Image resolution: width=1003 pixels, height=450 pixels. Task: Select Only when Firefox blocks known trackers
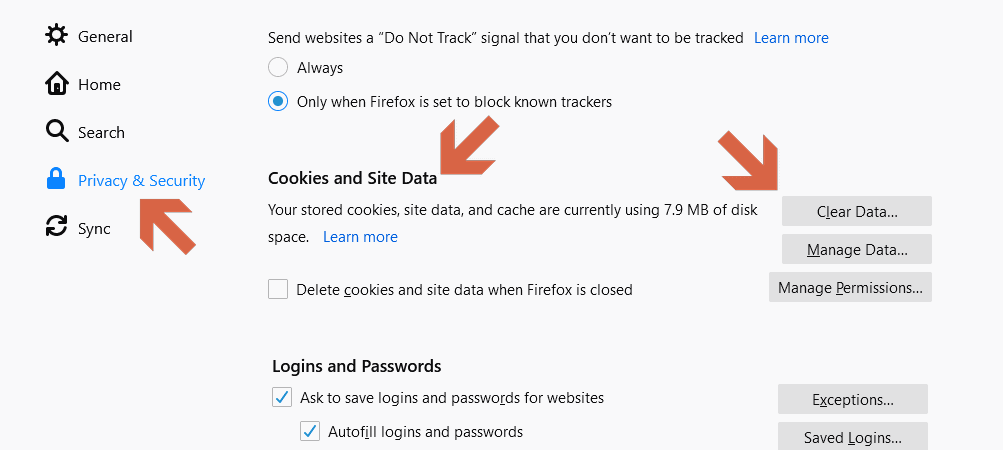278,101
